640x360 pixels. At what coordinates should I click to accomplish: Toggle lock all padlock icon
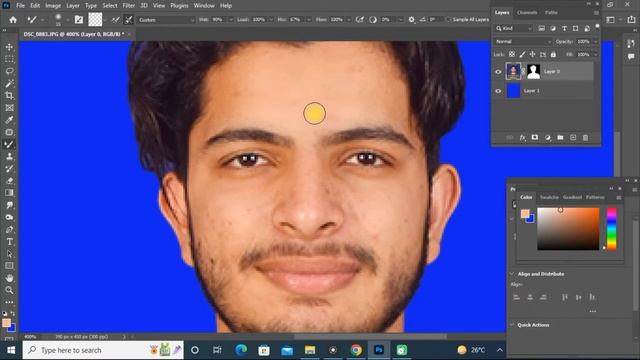[x=553, y=54]
